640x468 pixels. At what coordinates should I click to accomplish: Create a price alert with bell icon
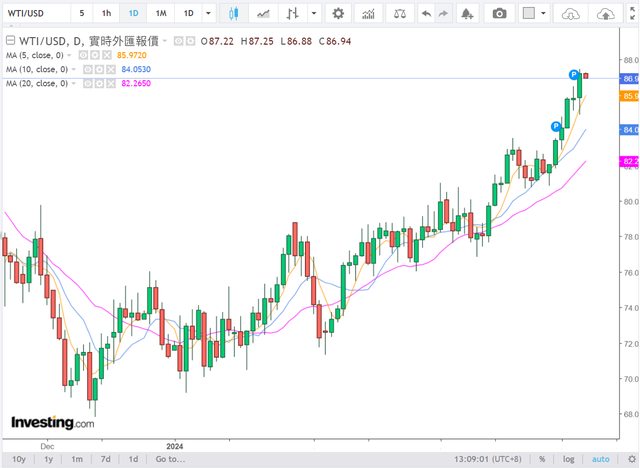pos(468,14)
